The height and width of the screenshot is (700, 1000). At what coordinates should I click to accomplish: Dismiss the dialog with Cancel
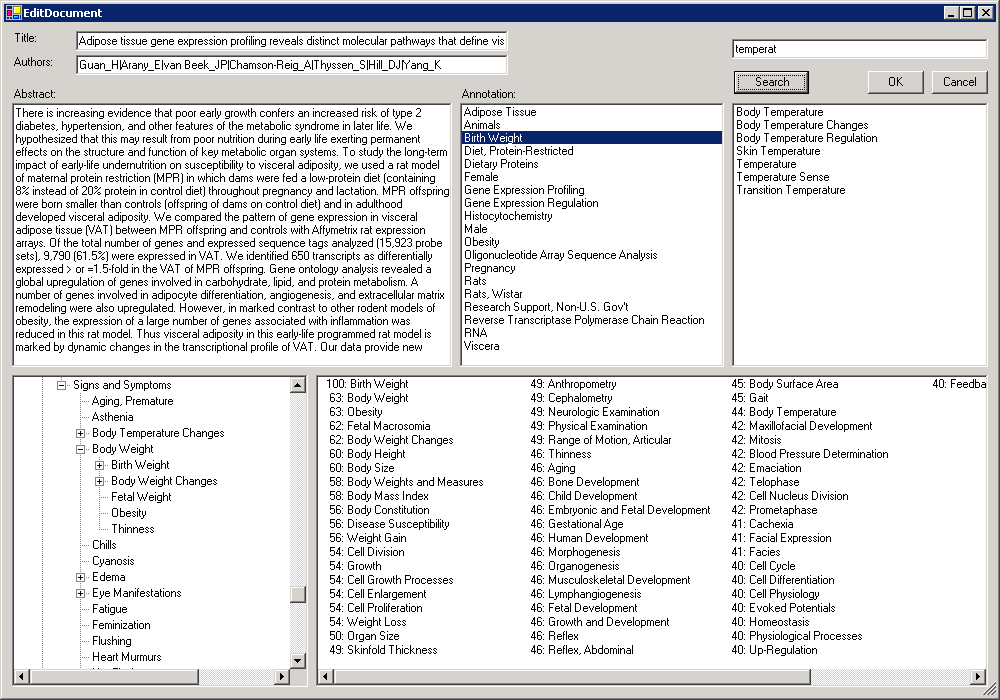click(x=959, y=82)
